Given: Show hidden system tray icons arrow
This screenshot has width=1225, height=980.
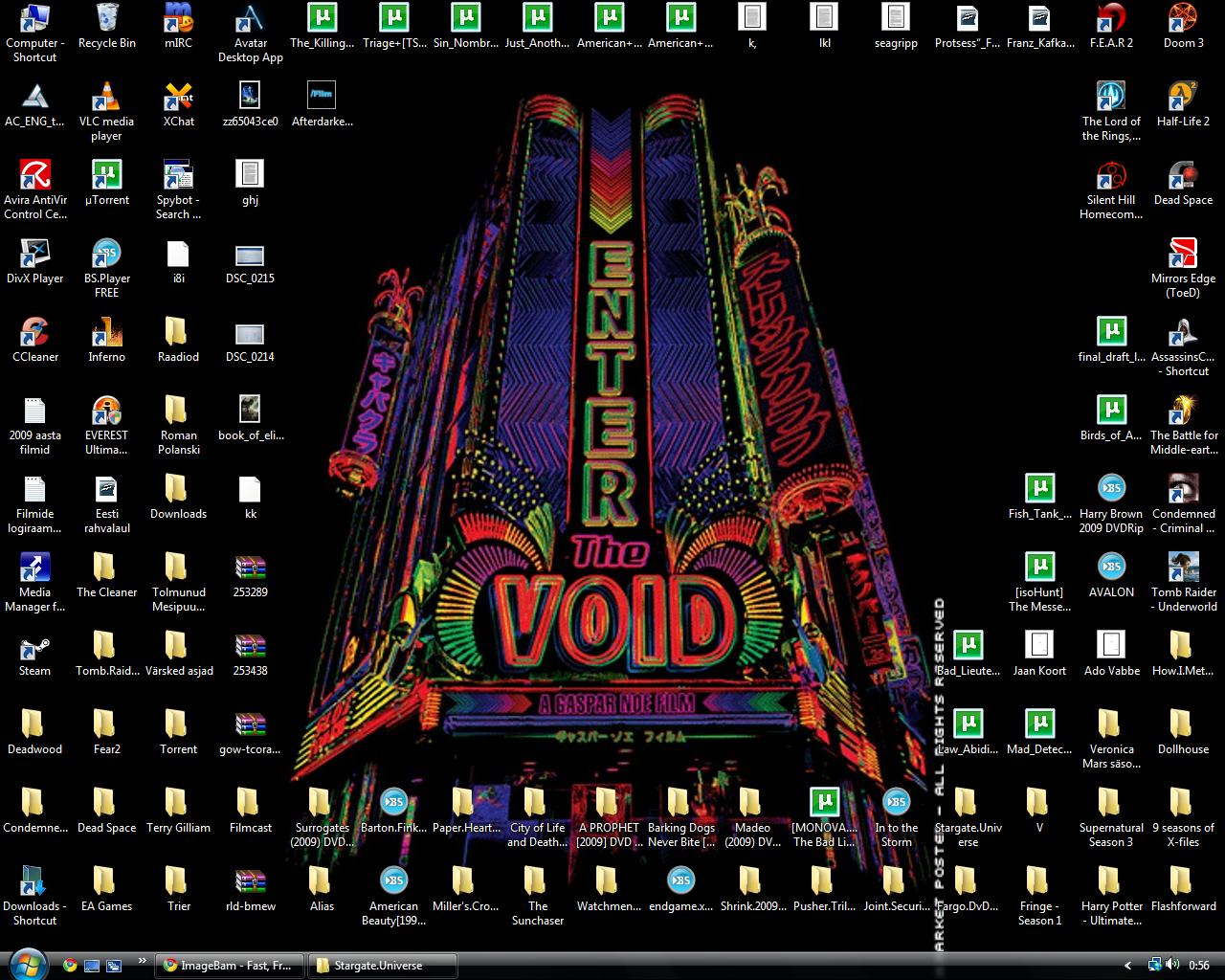Looking at the screenshot, I should coord(1127,966).
